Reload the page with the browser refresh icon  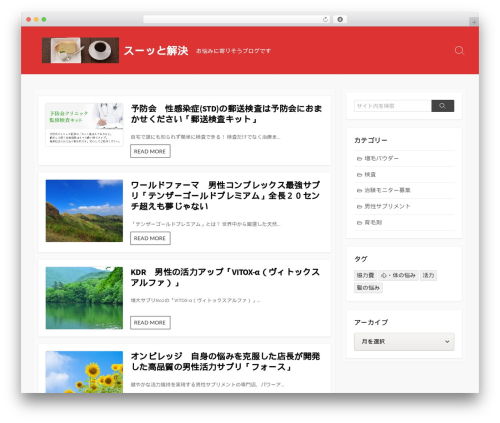pos(325,19)
